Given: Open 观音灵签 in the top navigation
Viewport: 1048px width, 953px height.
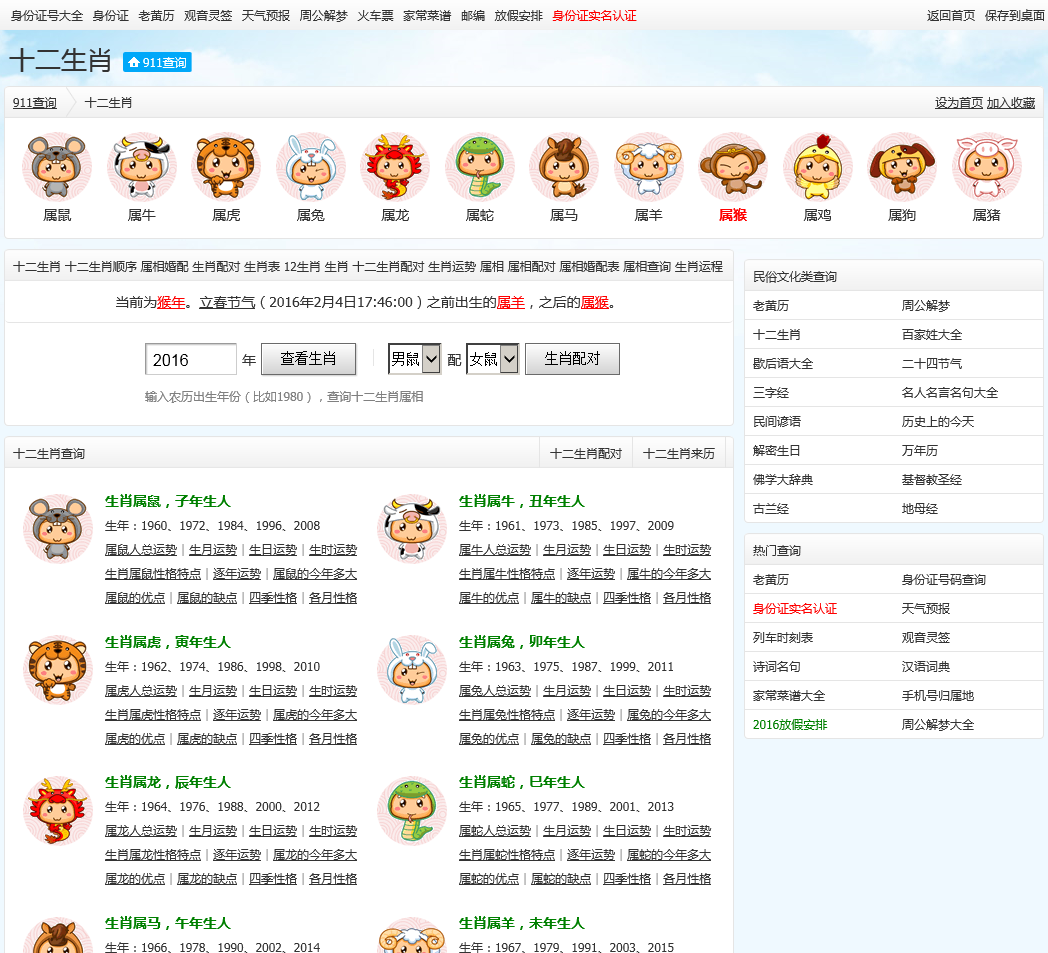Looking at the screenshot, I should [x=208, y=15].
